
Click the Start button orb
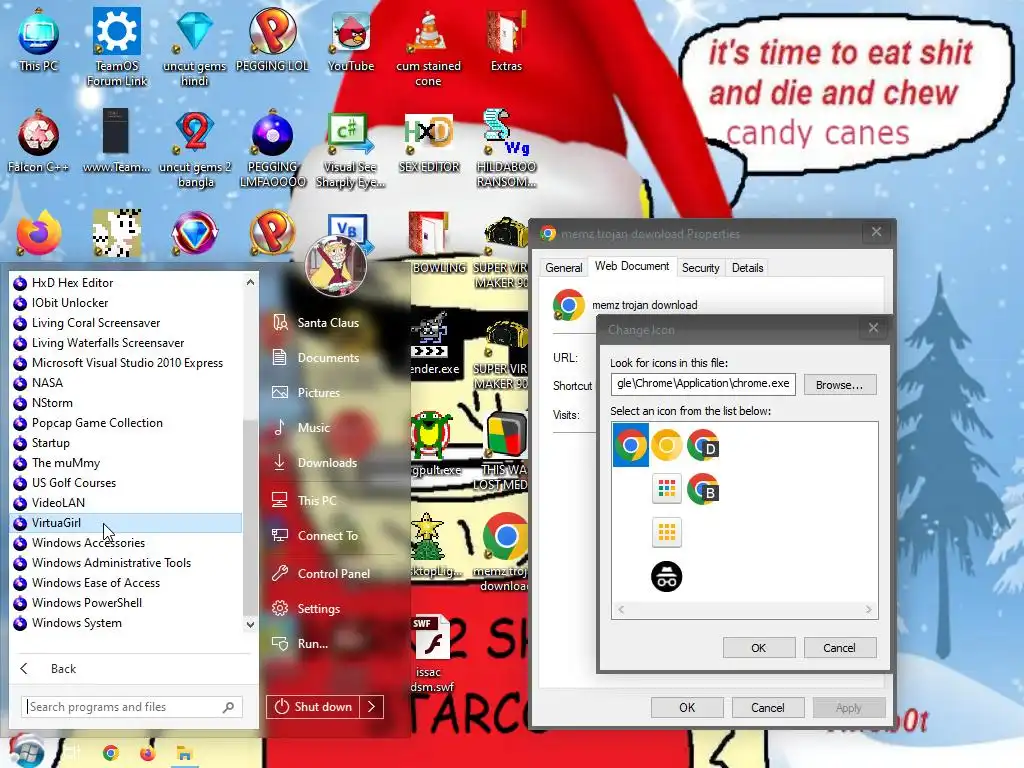pos(26,752)
